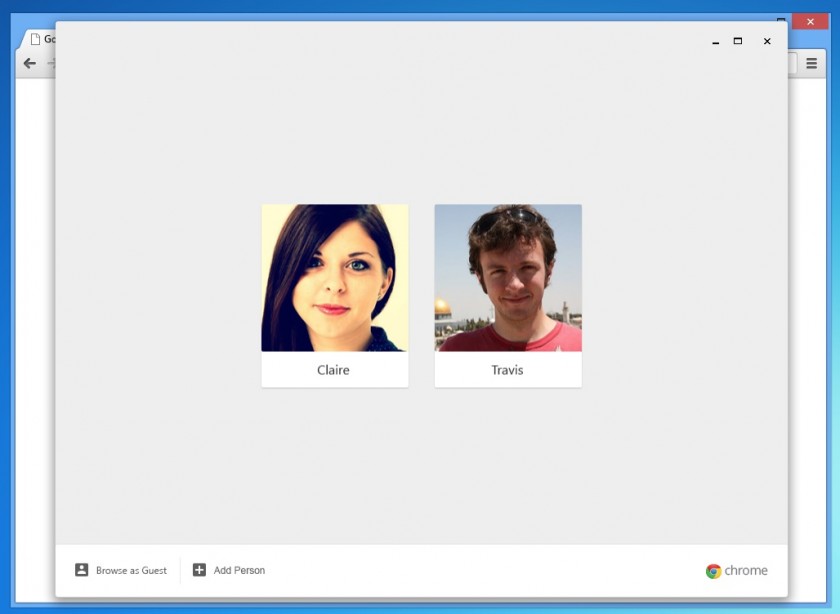Click Add Person
Image resolution: width=840 pixels, height=614 pixels.
[x=240, y=570]
